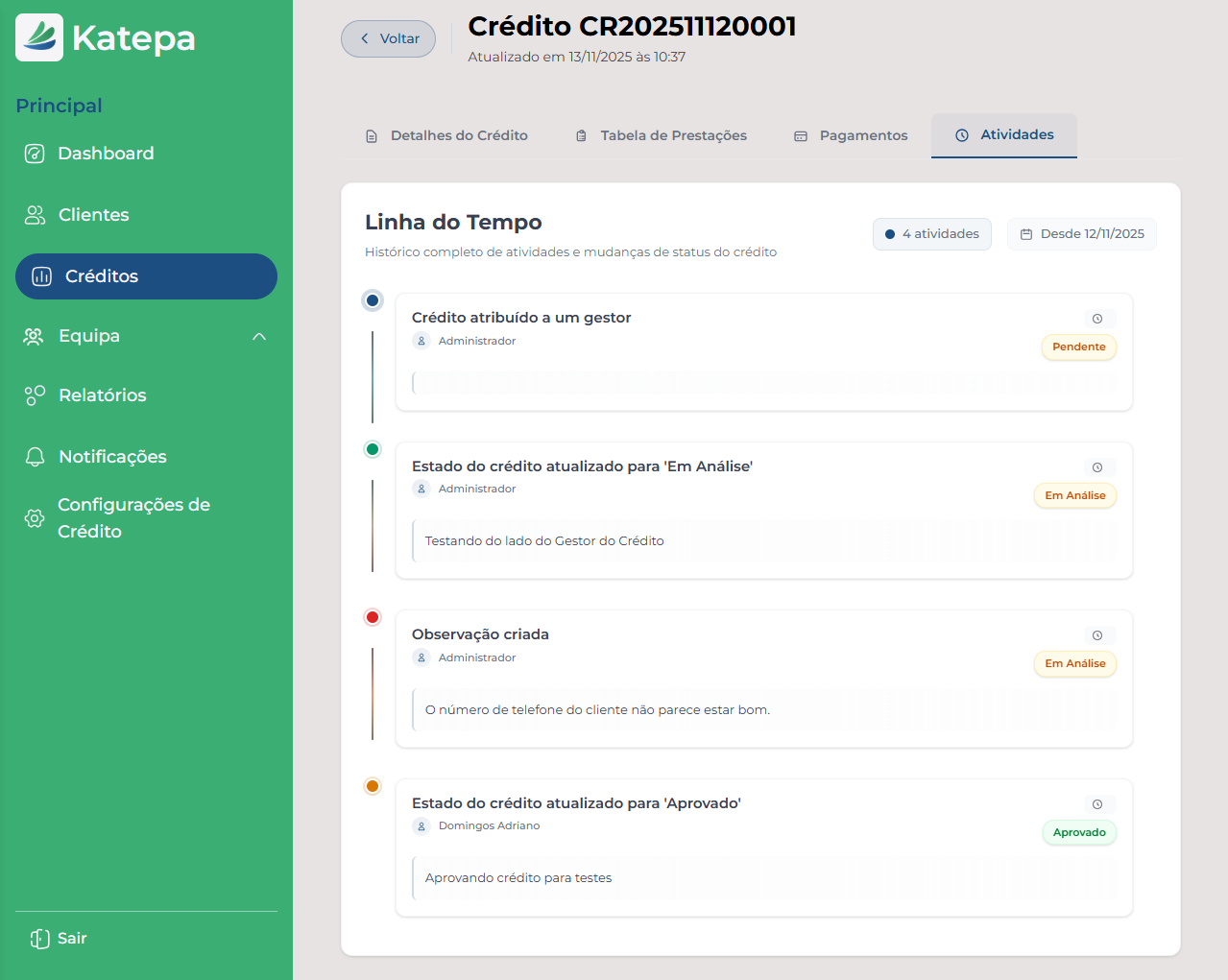
Task: Click the Créditos chart icon
Action: click(x=42, y=276)
